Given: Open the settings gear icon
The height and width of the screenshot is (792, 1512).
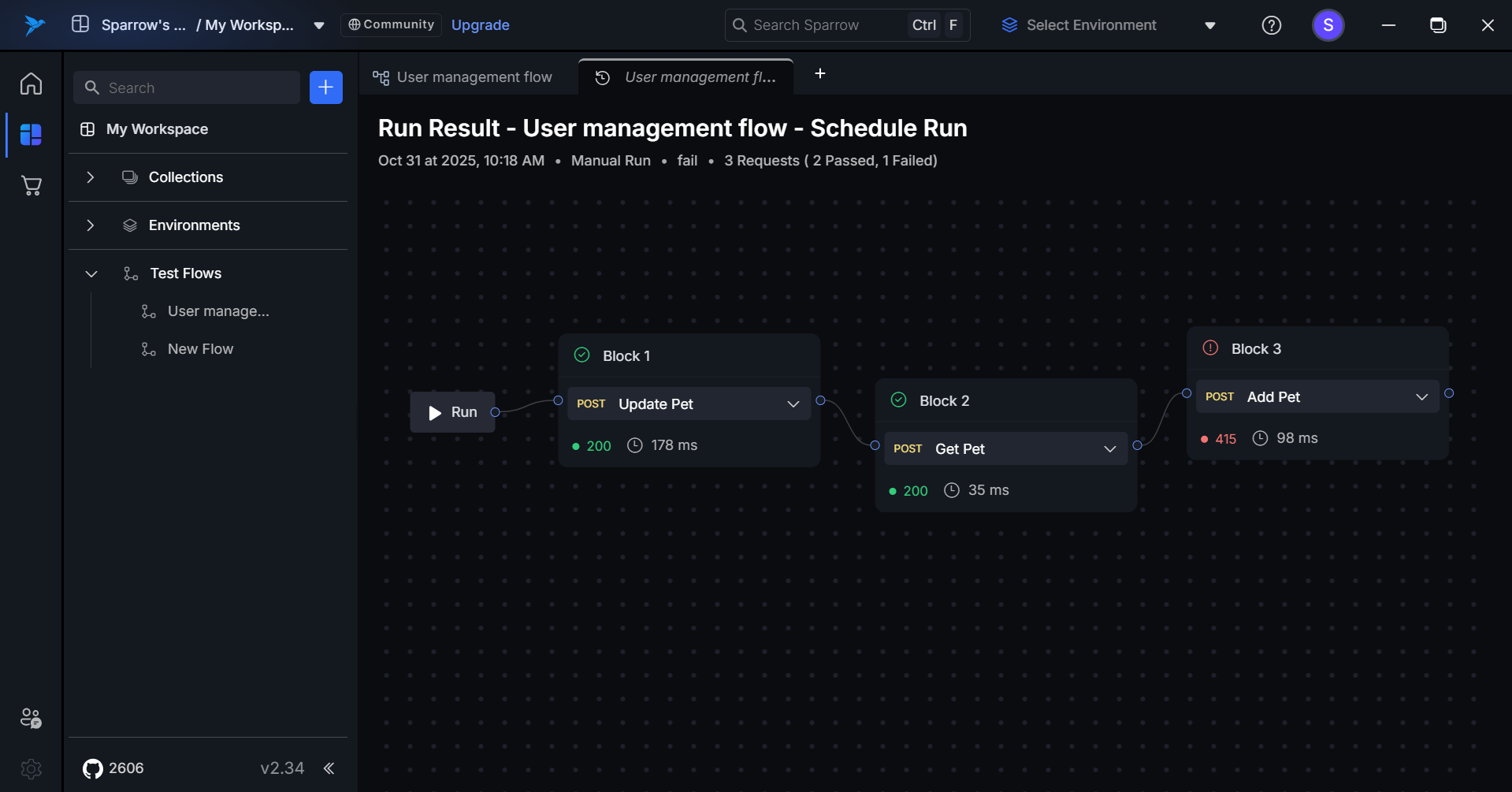Looking at the screenshot, I should (31, 768).
